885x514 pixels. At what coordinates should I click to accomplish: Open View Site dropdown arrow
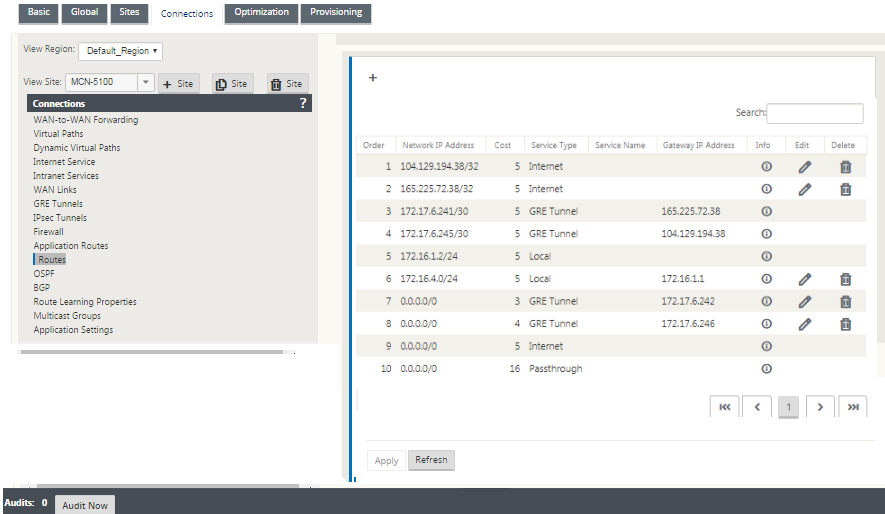(x=146, y=82)
